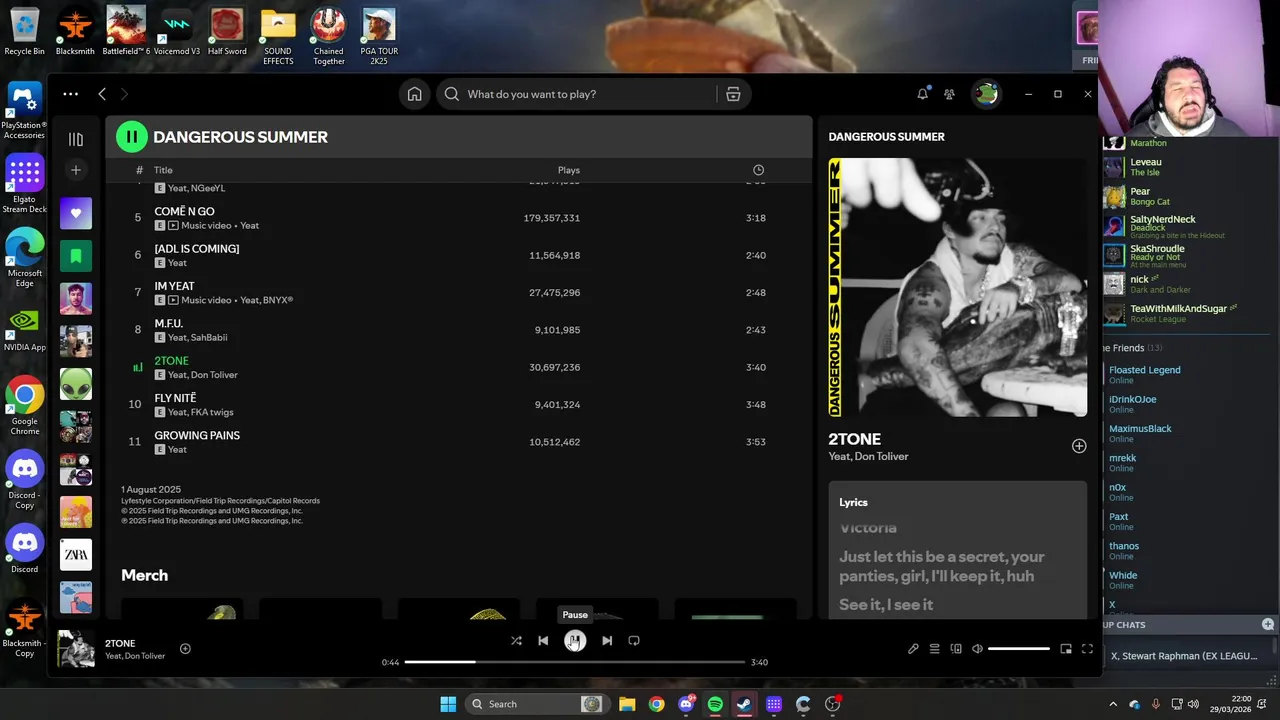Open File Explorer in taskbar
Screen dimensions: 1280x720
point(627,704)
